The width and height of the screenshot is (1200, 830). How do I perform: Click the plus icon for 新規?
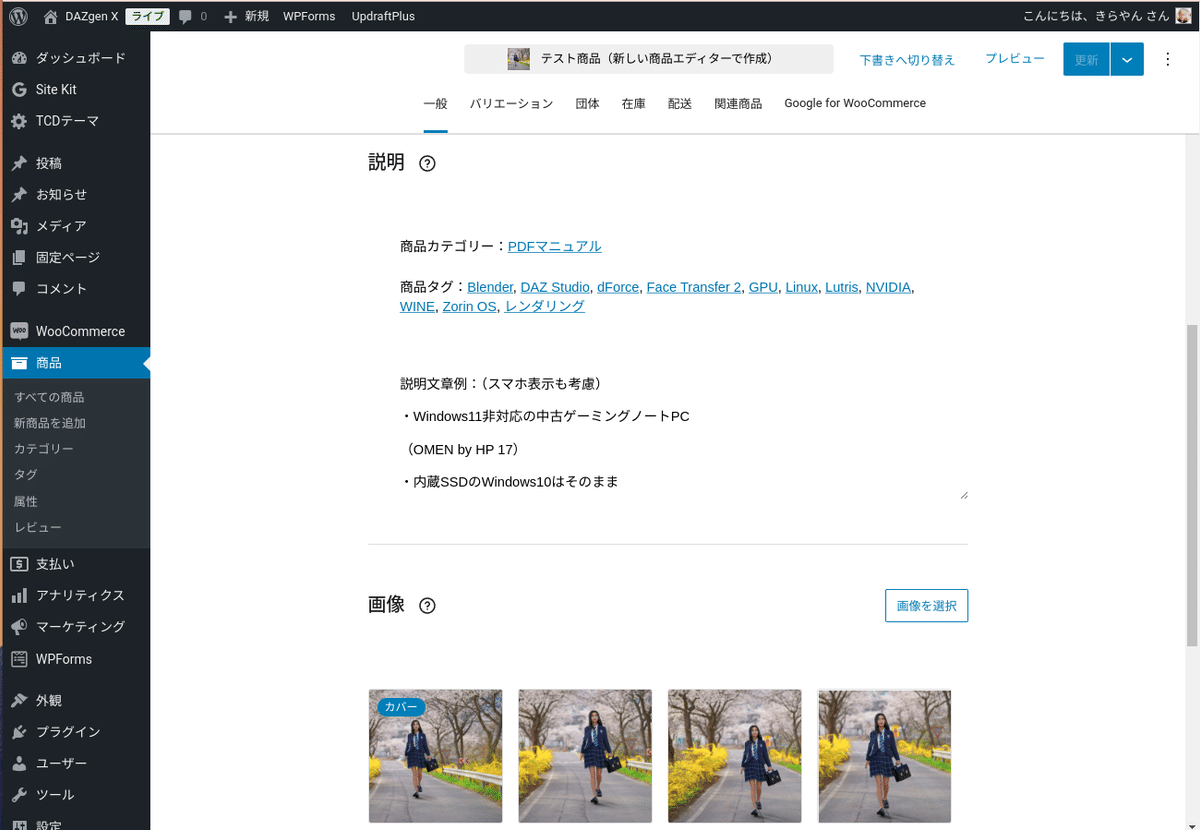pyautogui.click(x=231, y=16)
